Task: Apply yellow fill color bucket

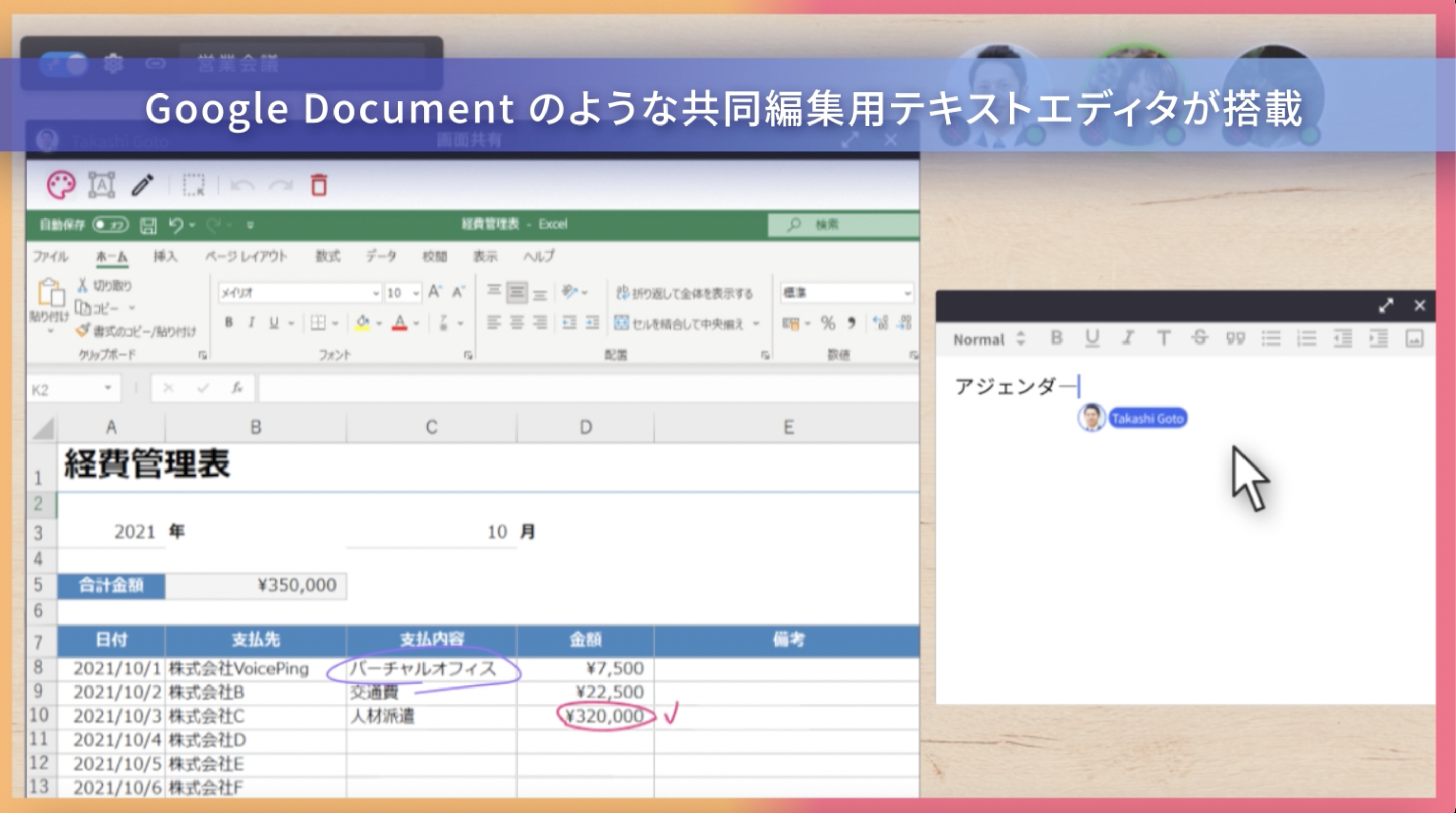Action: (362, 323)
